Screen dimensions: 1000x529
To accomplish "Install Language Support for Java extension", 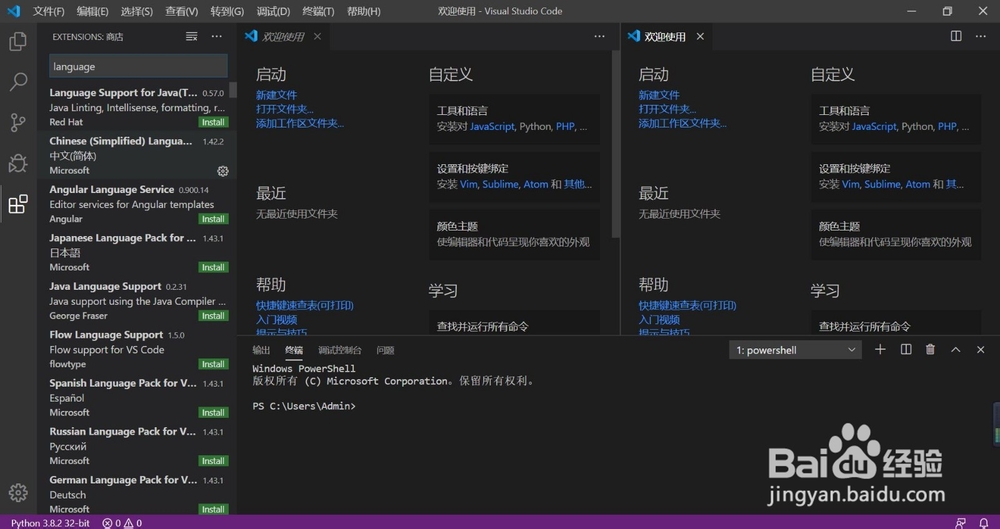I will tap(213, 123).
